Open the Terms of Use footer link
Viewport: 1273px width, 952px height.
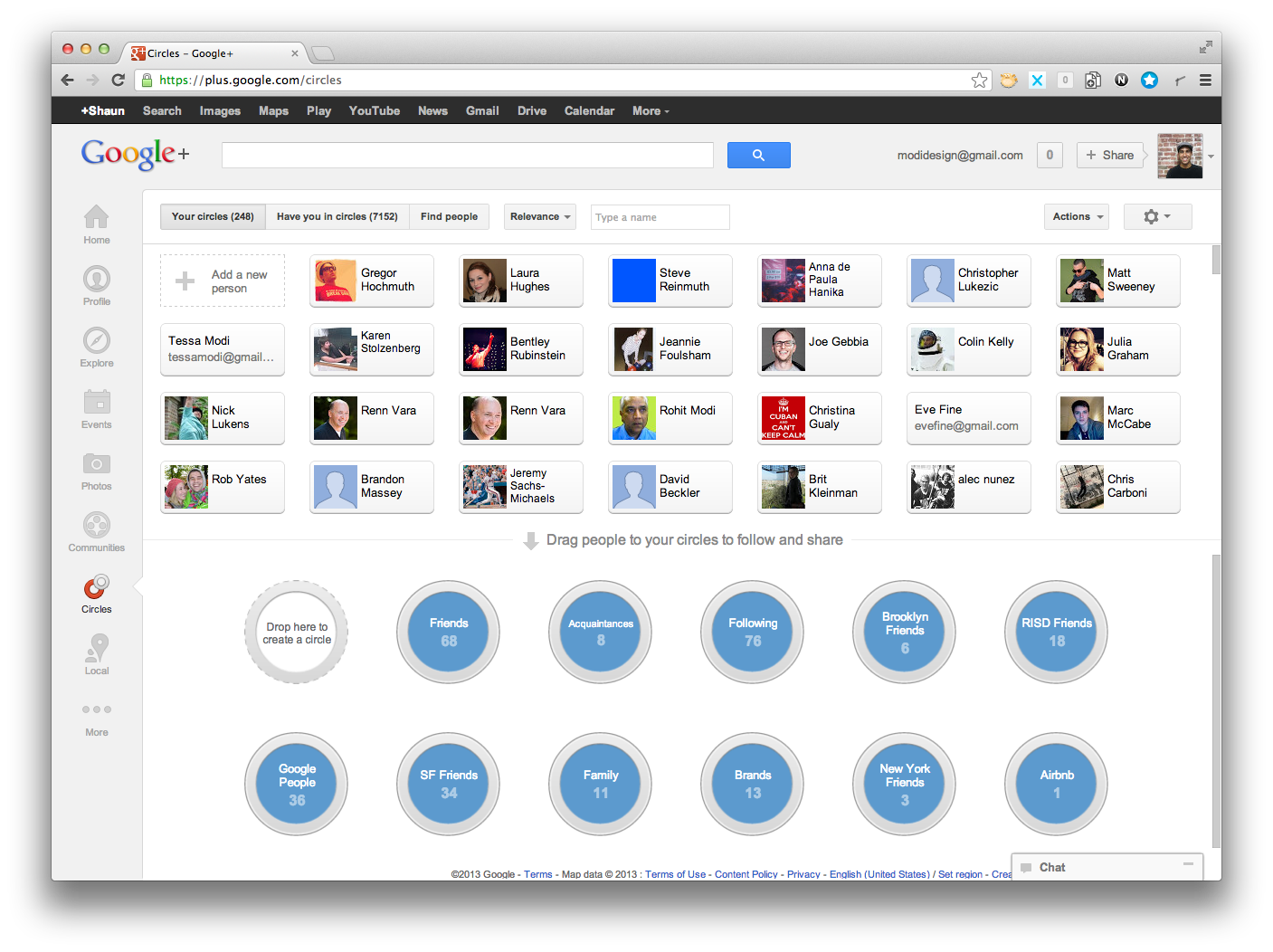[675, 874]
